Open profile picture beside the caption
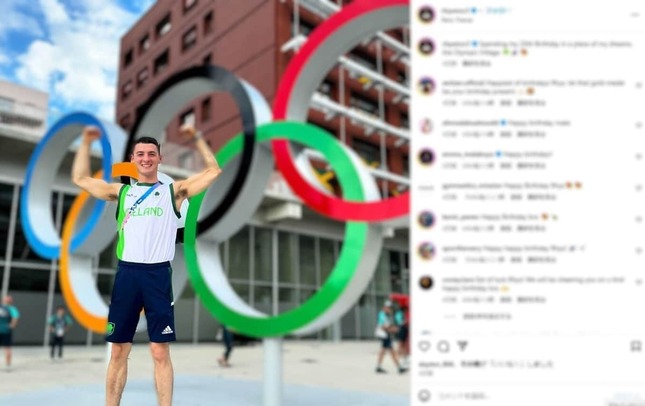 [427, 47]
